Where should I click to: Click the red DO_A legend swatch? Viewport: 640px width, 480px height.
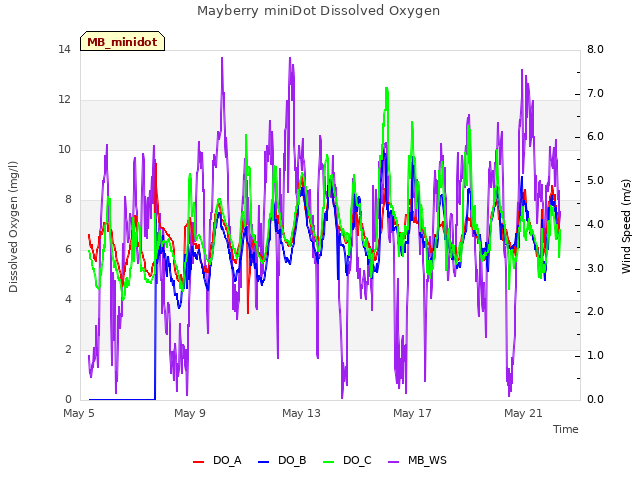pos(198,462)
